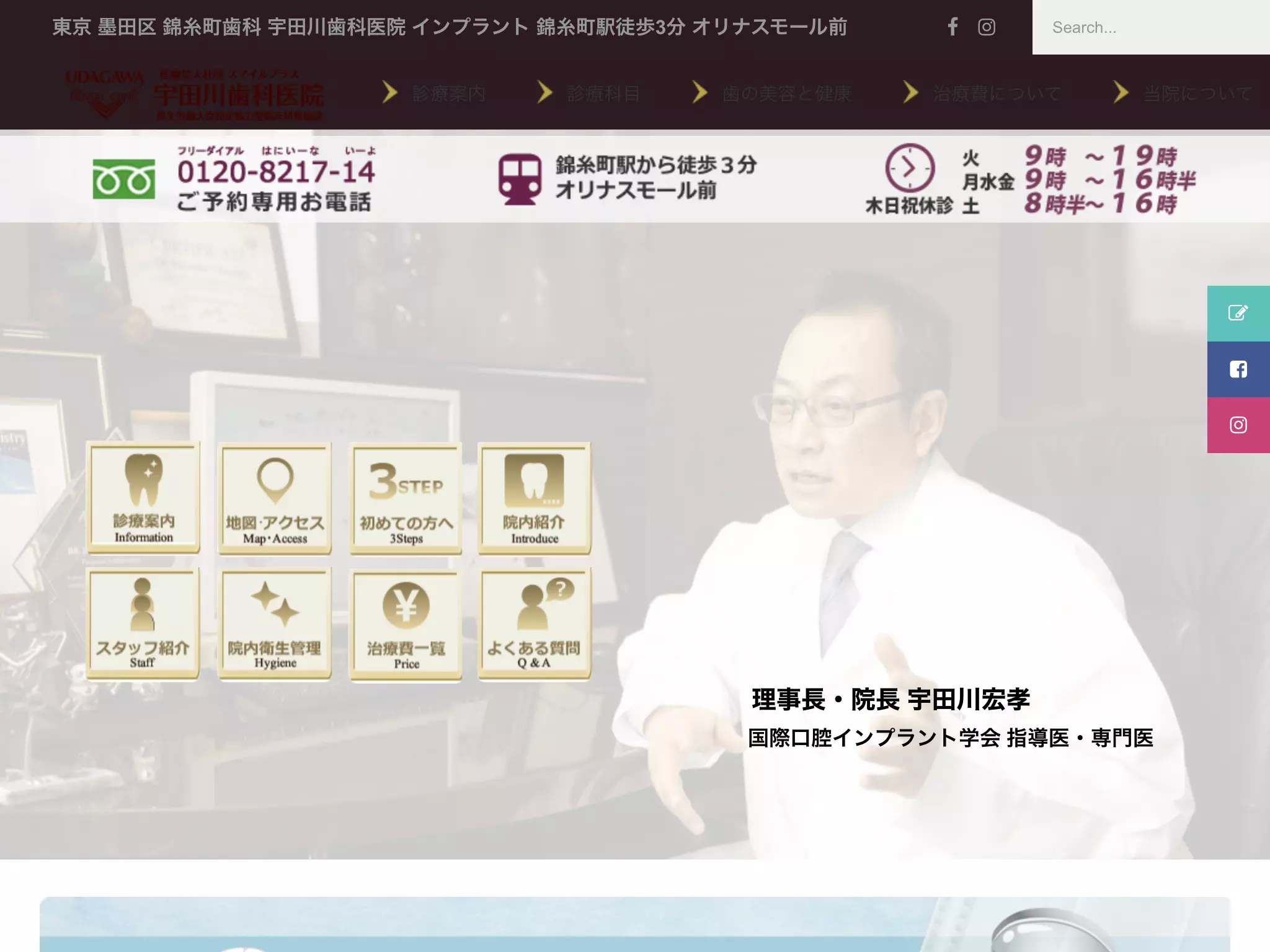Click chevron arrow beside 診療科目
The height and width of the screenshot is (952, 1270).
pos(544,92)
